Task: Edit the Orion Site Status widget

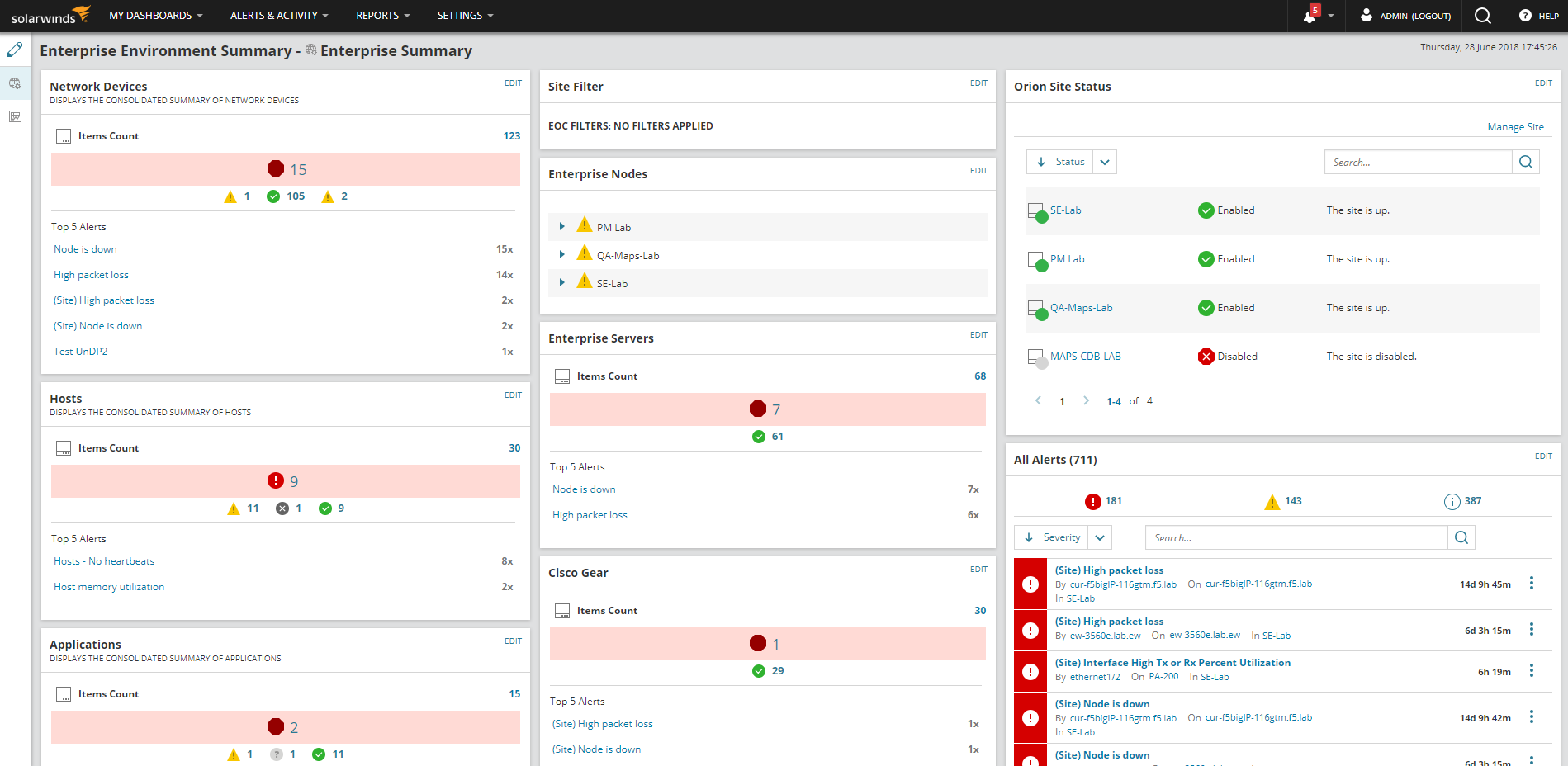Action: pos(1544,83)
